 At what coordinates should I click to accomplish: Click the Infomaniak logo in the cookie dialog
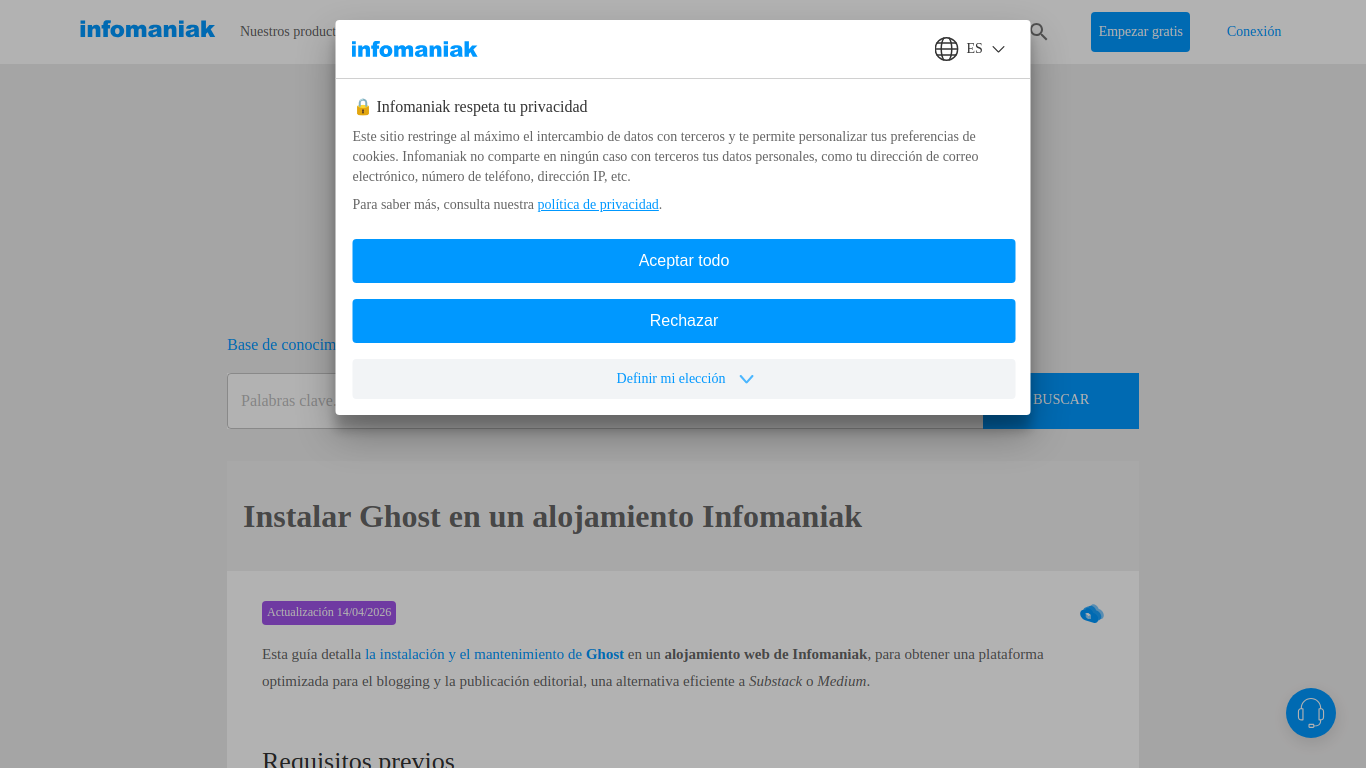click(414, 49)
